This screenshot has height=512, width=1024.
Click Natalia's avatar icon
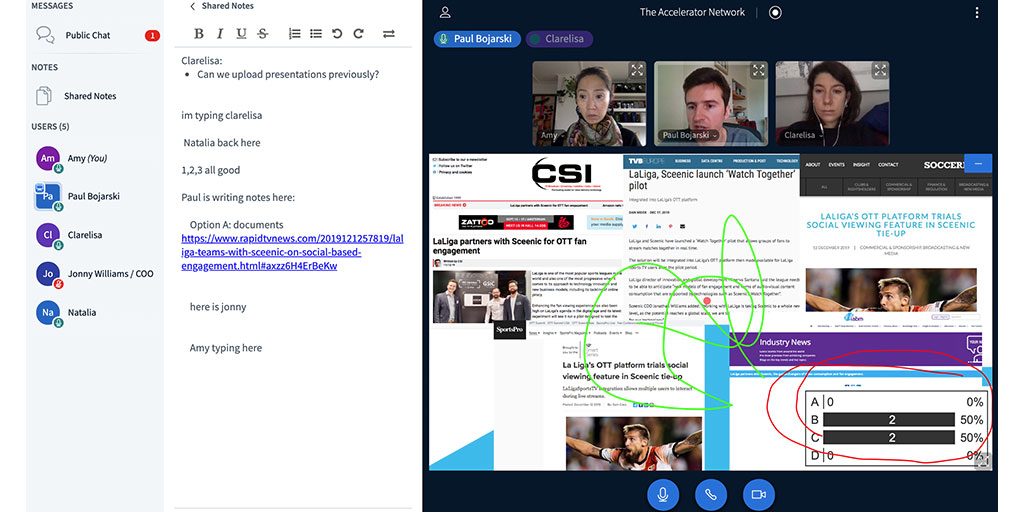[x=48, y=313]
